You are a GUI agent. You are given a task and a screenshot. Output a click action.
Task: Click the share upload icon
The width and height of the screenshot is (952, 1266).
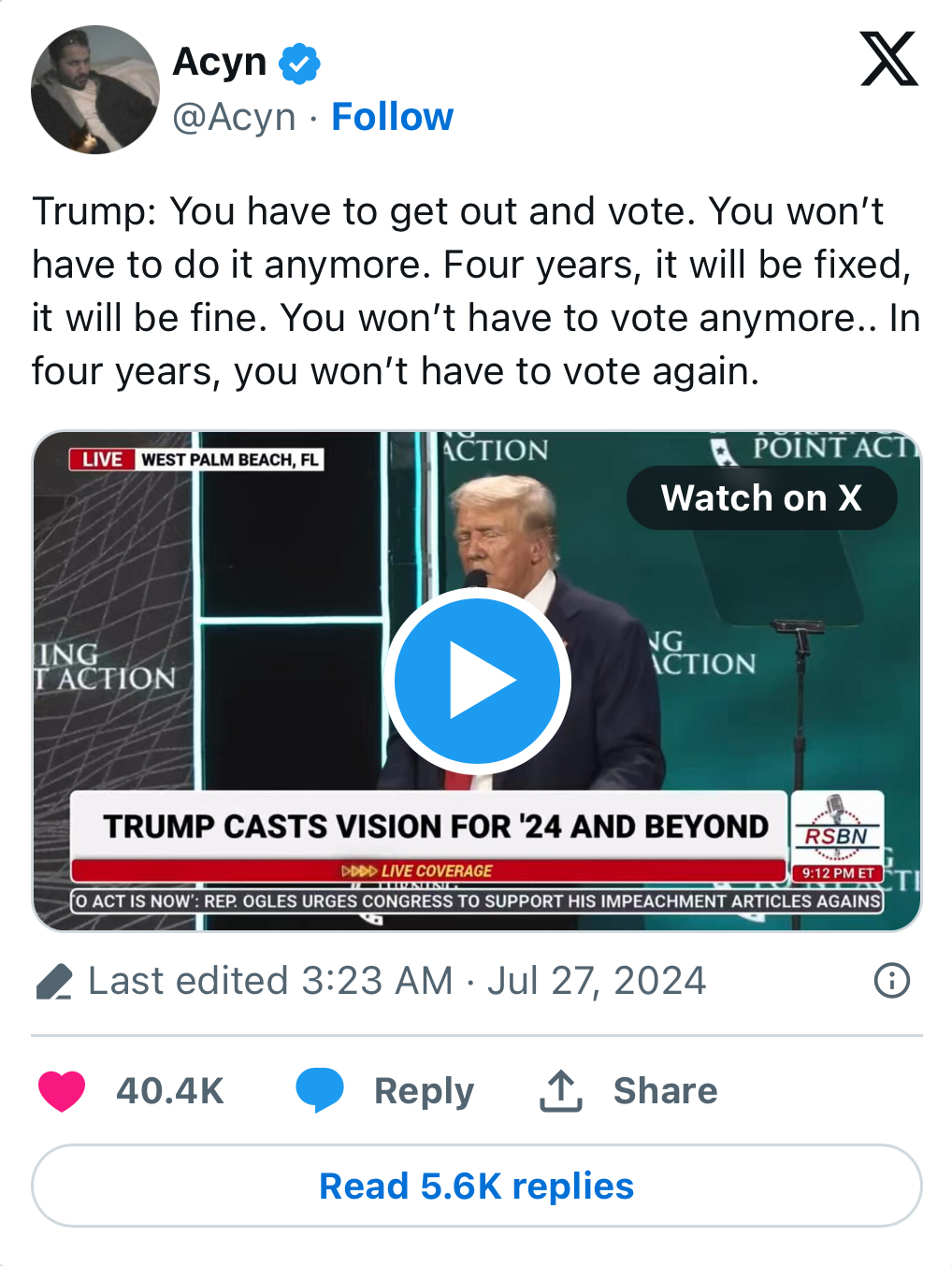[561, 1090]
